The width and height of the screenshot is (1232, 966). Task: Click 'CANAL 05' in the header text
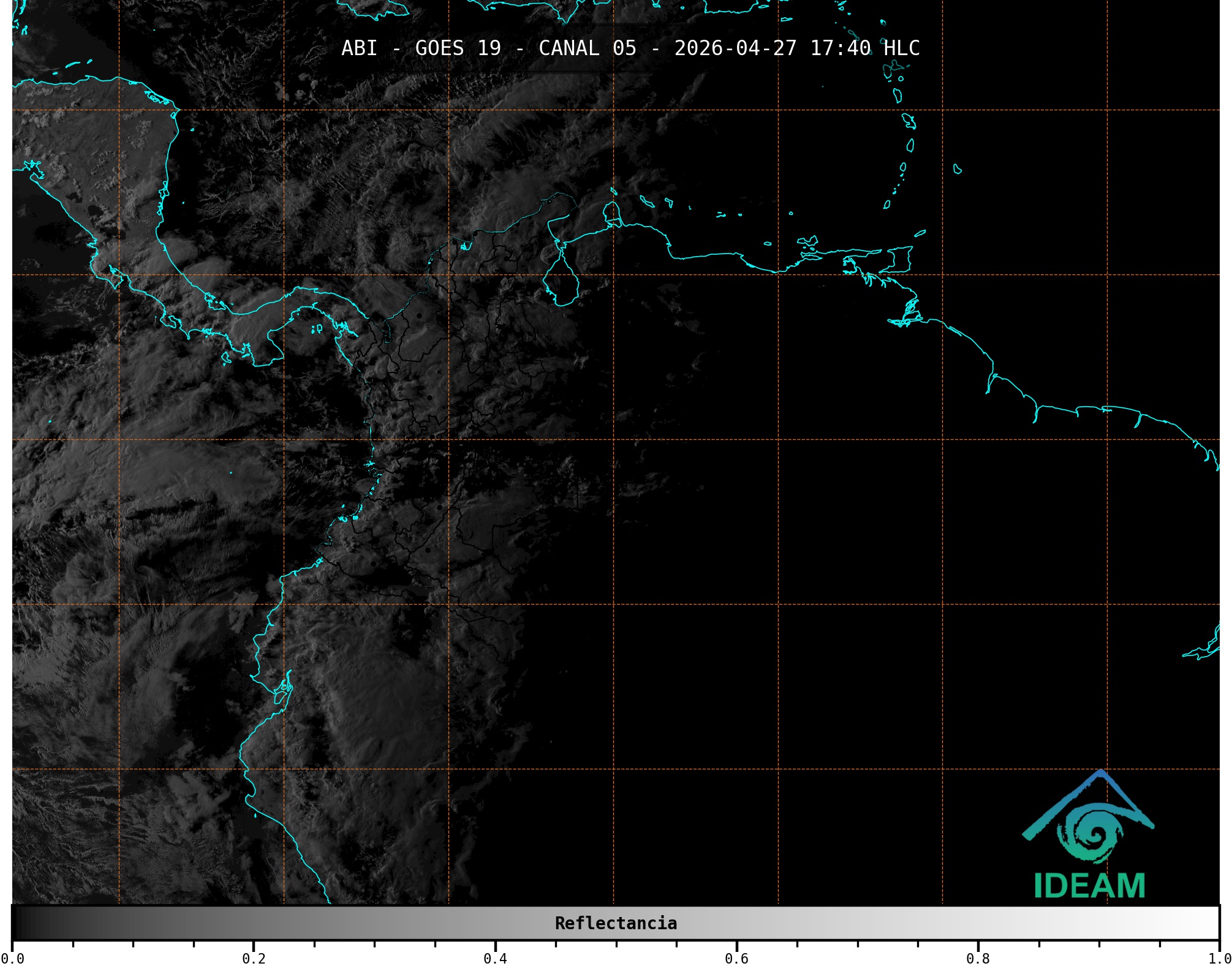coord(587,48)
